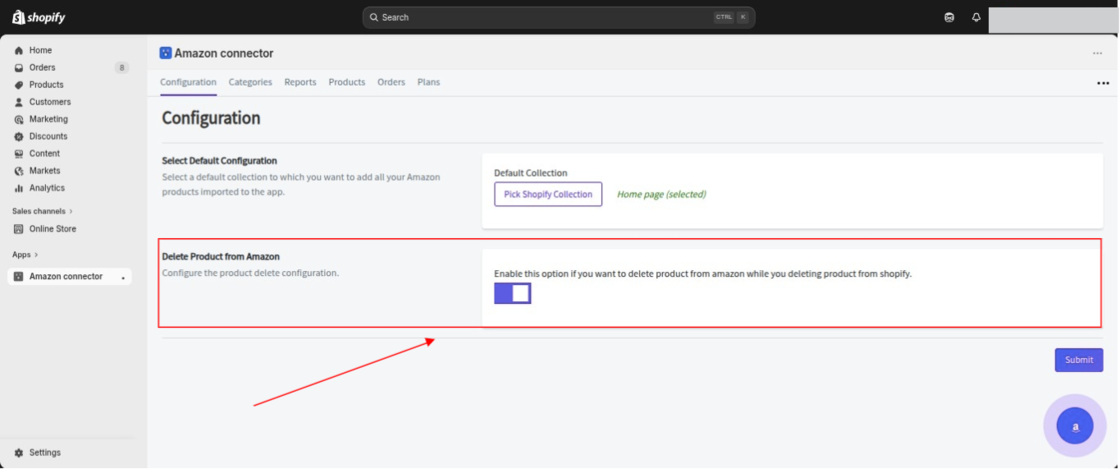Viewport: 1120px width, 469px height.
Task: Open the Products tab in Amazon connector
Action: (346, 82)
